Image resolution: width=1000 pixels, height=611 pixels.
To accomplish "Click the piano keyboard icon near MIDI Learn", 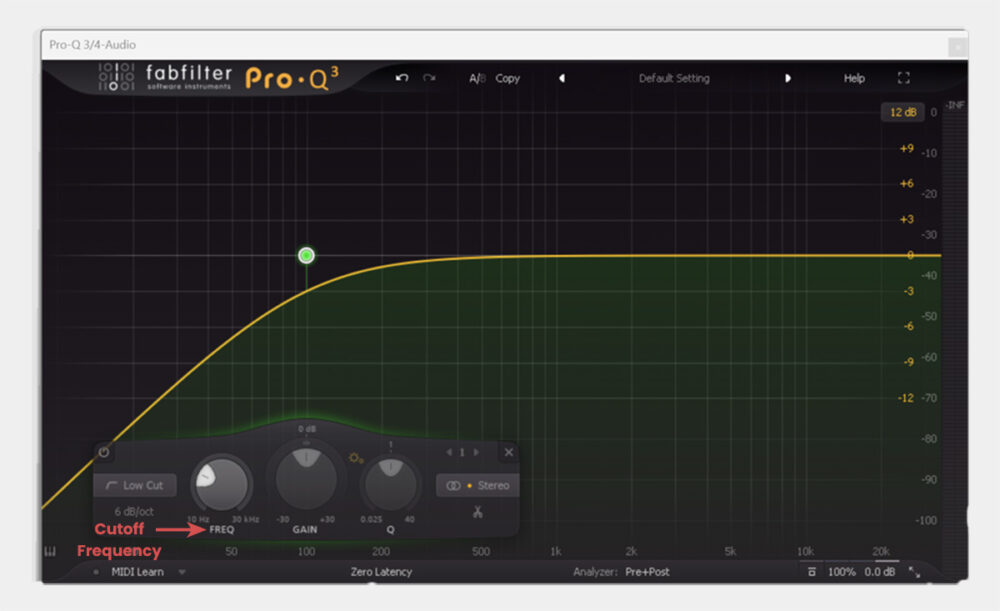I will pyautogui.click(x=49, y=551).
